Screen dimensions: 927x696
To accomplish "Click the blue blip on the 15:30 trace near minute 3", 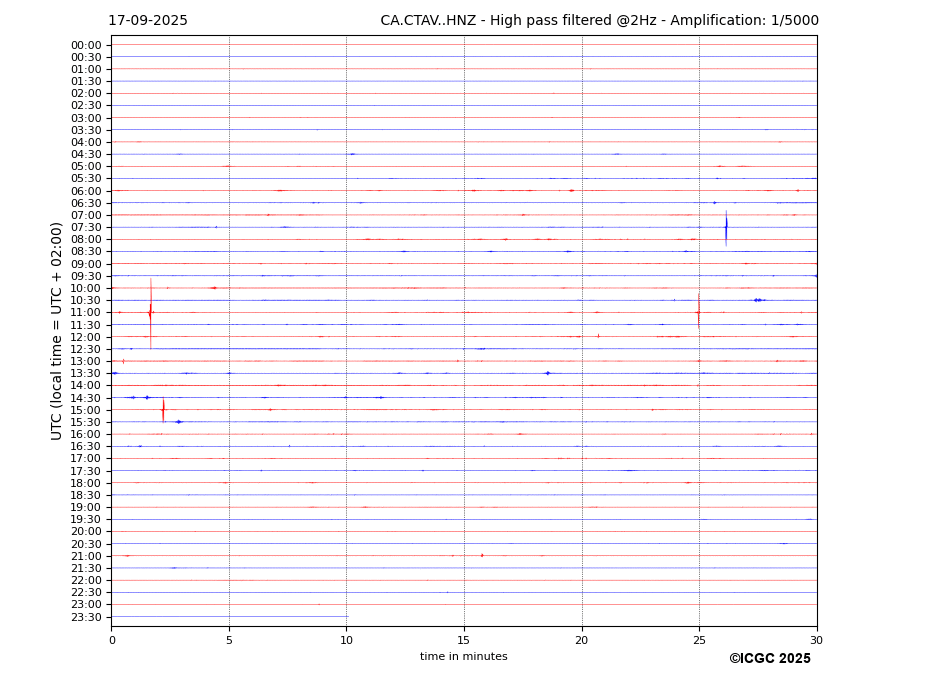I will click(179, 422).
